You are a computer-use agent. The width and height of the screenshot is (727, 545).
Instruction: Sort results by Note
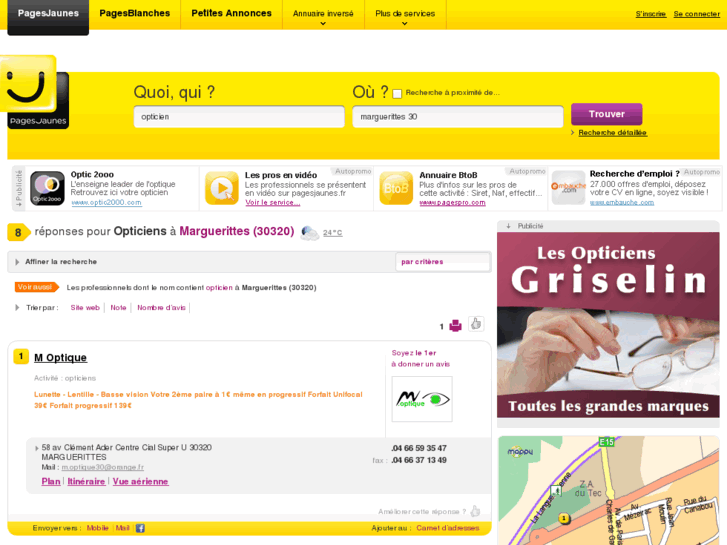click(x=118, y=308)
